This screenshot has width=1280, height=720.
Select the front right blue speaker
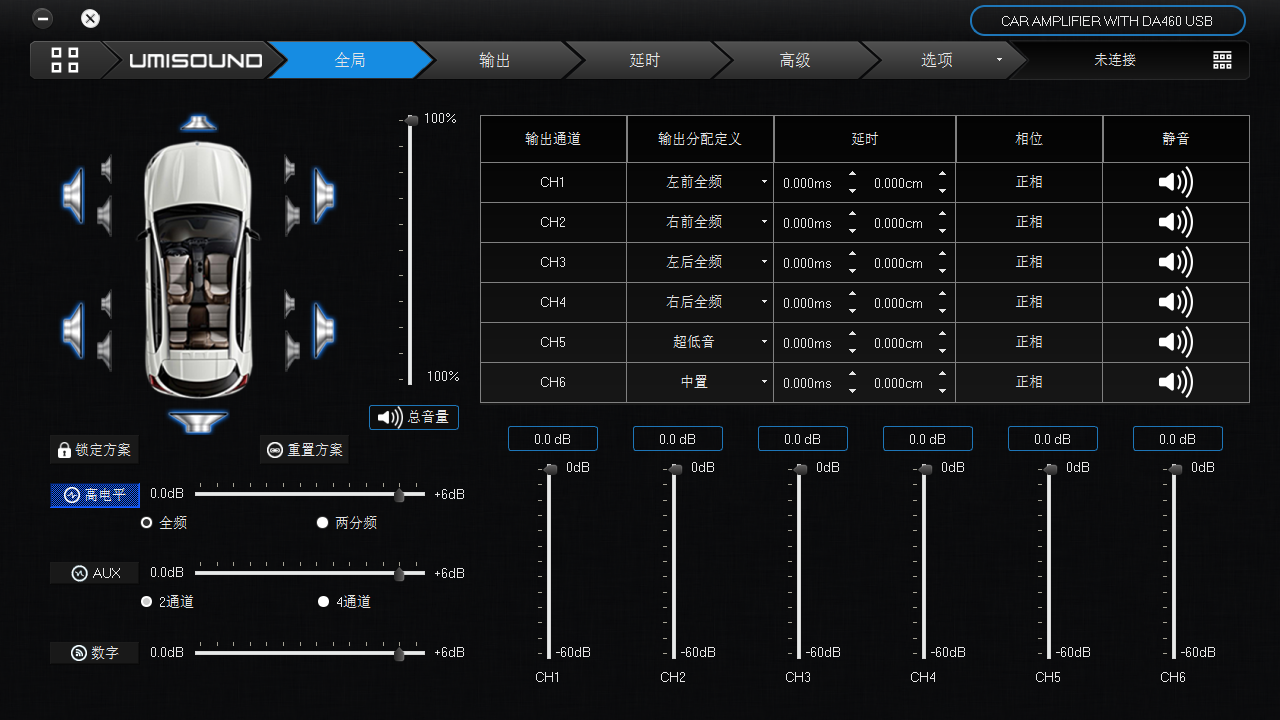point(323,194)
